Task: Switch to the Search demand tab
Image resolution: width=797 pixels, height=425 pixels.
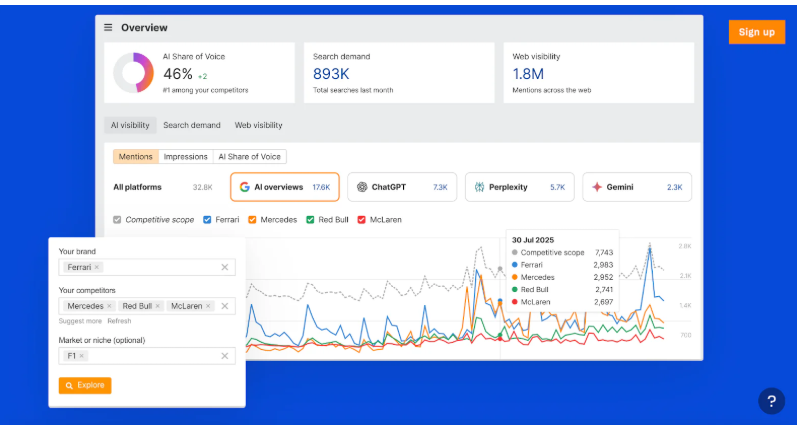Action: pos(192,126)
